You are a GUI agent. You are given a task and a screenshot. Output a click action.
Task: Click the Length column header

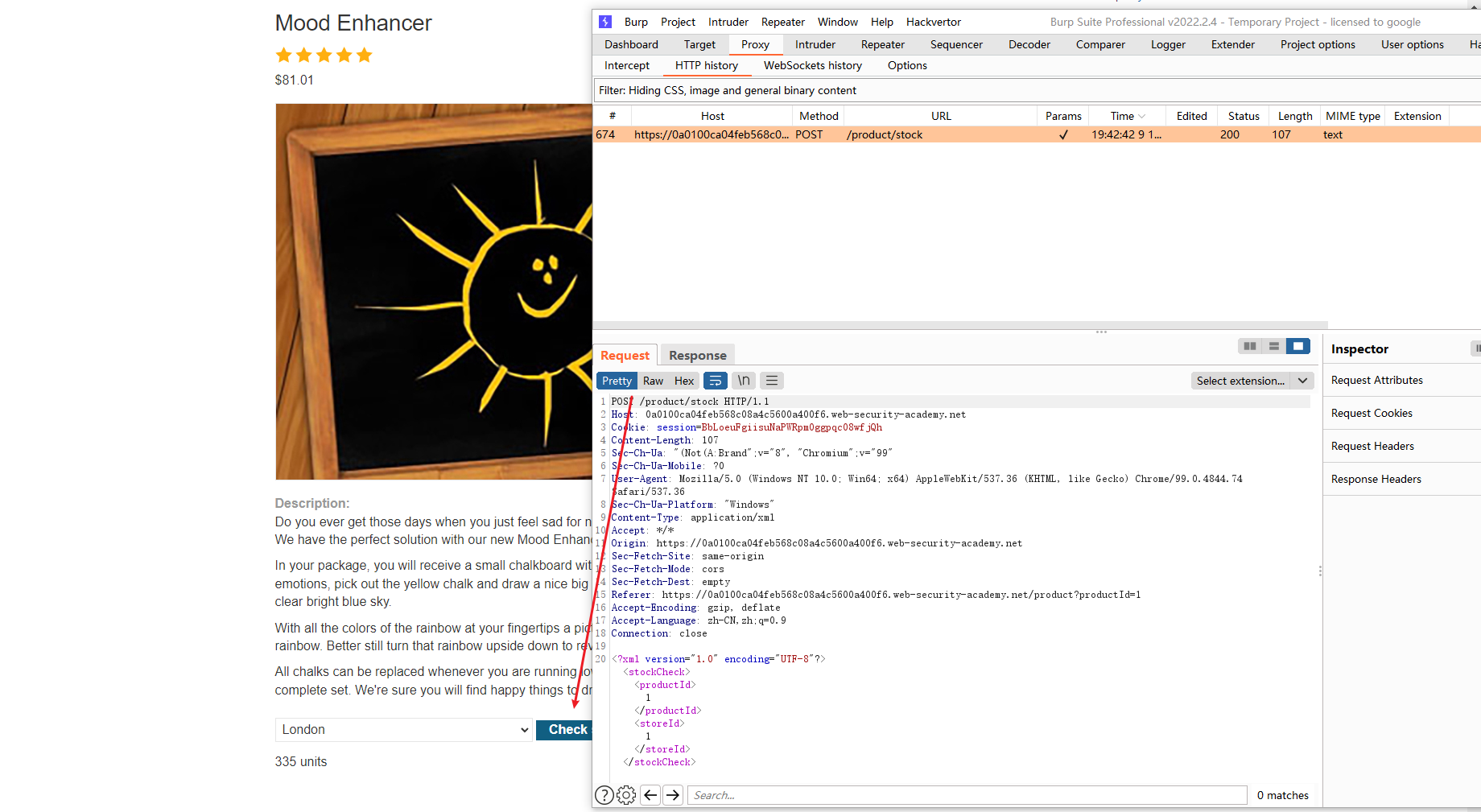(x=1294, y=116)
